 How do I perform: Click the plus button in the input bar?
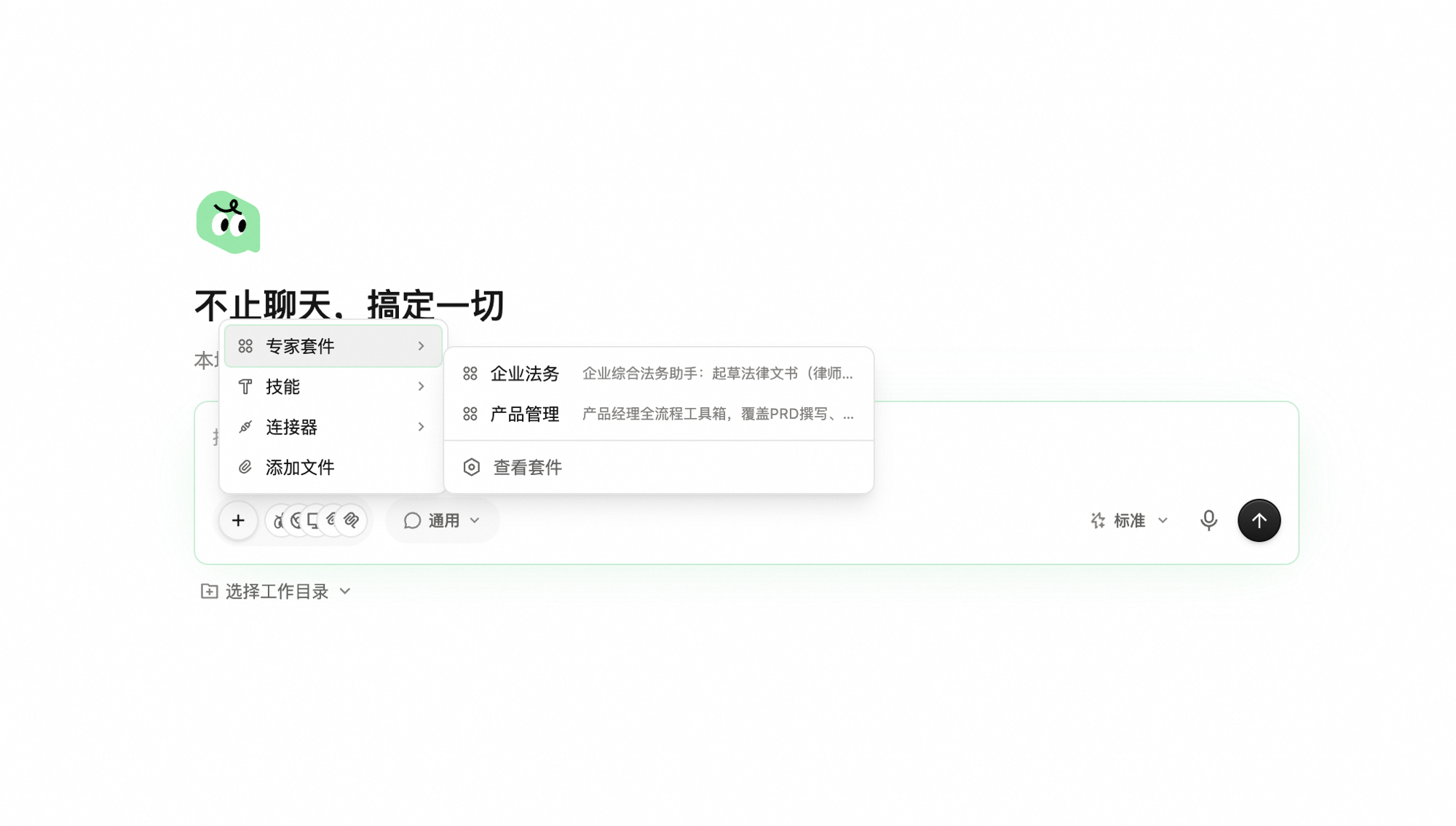[238, 520]
